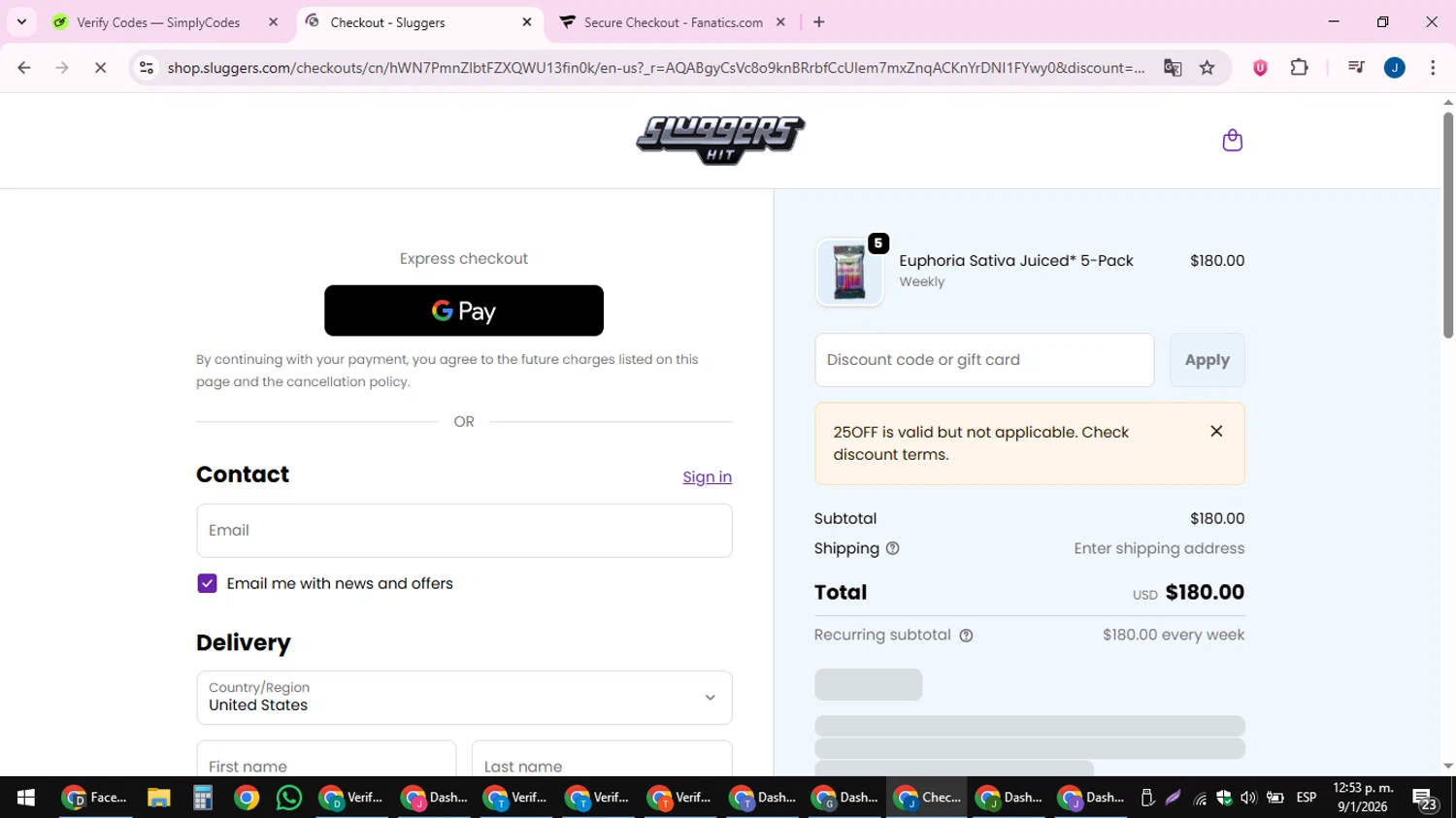Screen dimensions: 1456x818
Task: Open the Recurring subtotal help icon
Action: click(x=966, y=636)
